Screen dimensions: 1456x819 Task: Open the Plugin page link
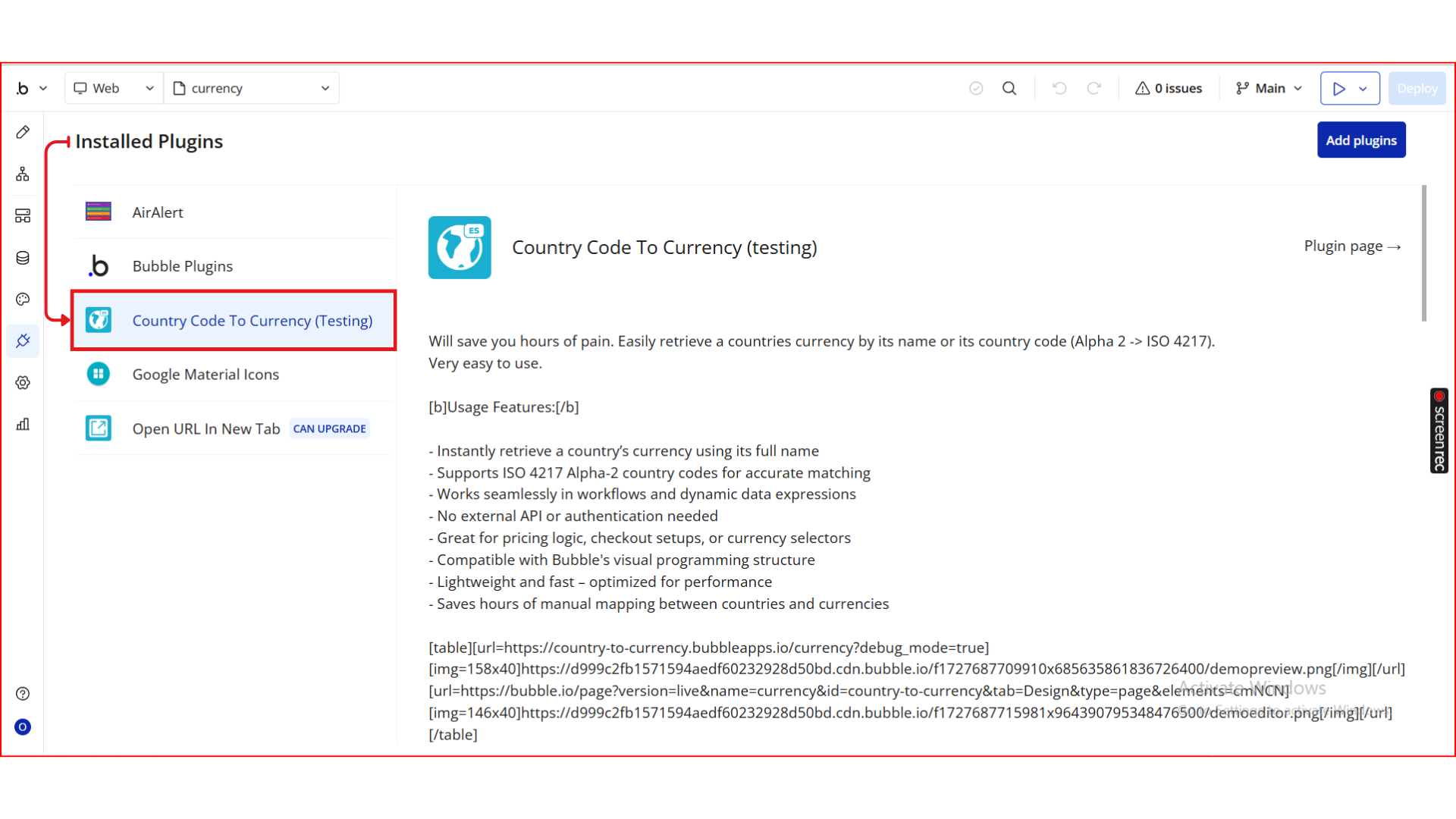[1351, 246]
